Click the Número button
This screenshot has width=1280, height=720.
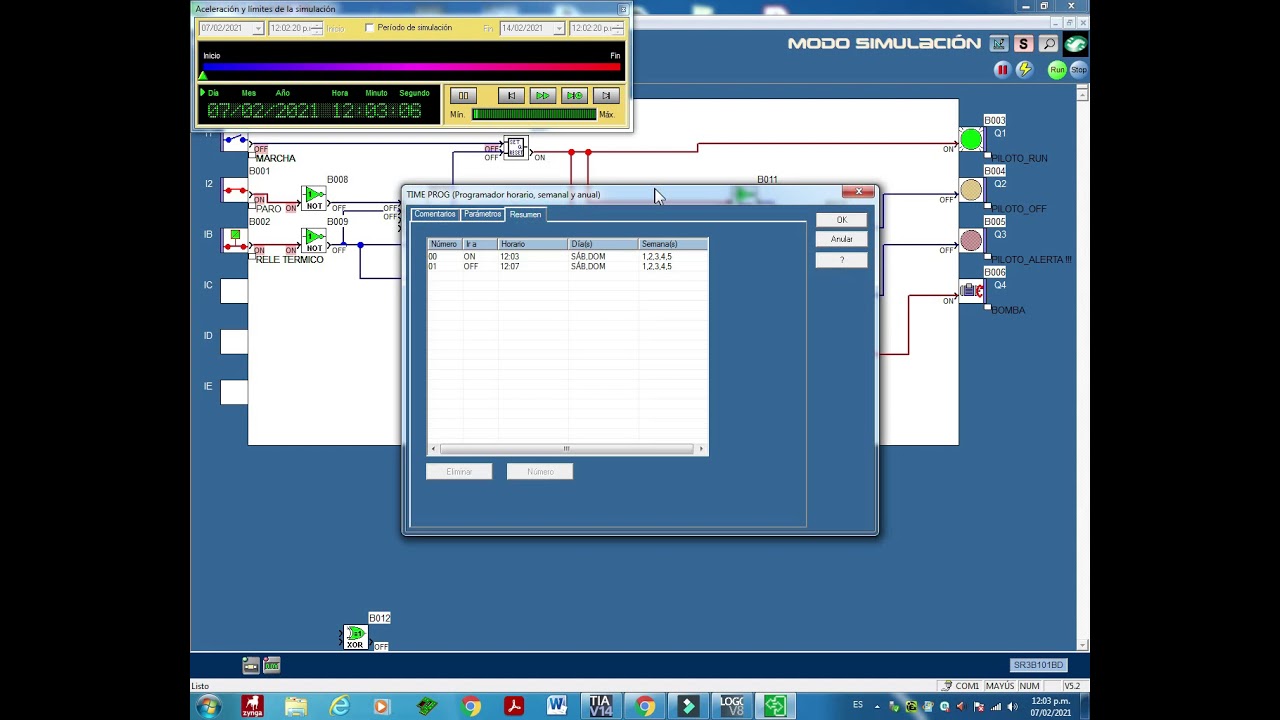[x=540, y=471]
